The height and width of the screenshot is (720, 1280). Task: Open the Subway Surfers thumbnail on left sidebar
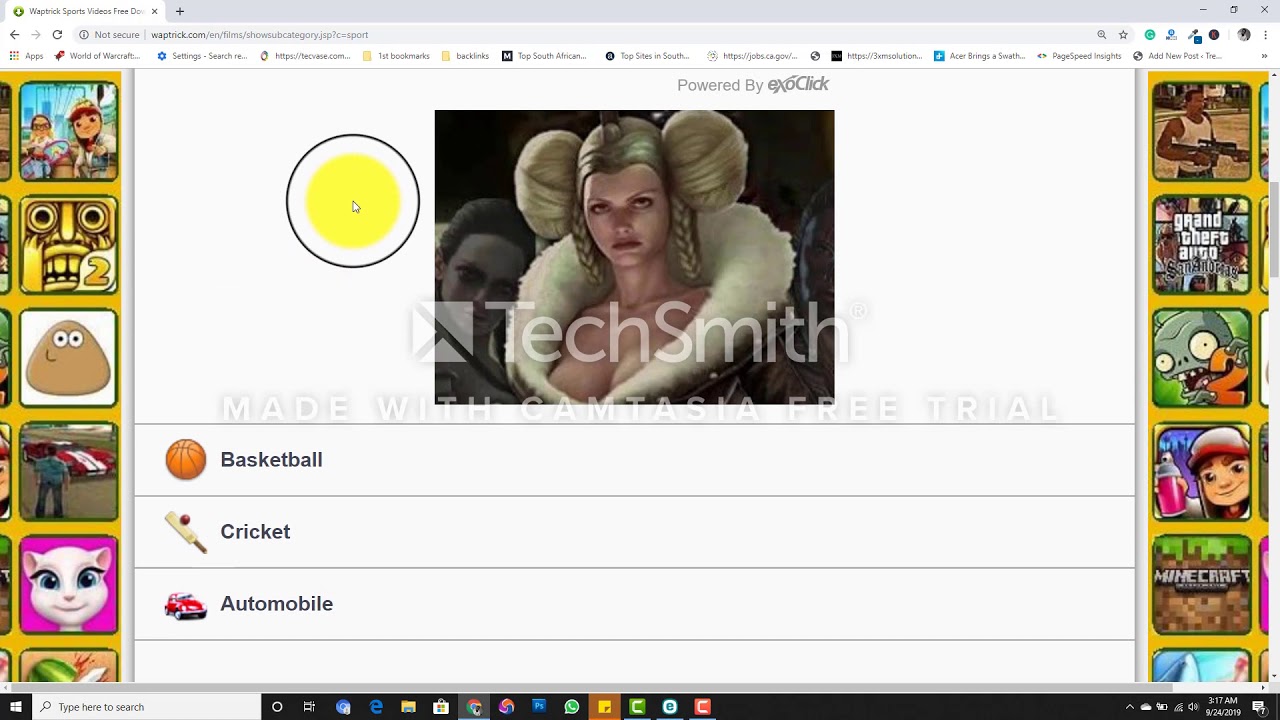[68, 131]
